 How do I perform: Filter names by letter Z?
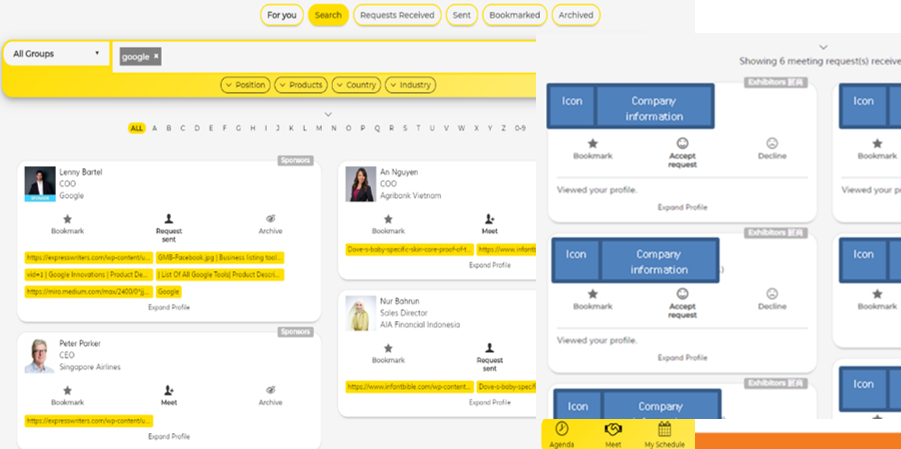[x=504, y=128]
